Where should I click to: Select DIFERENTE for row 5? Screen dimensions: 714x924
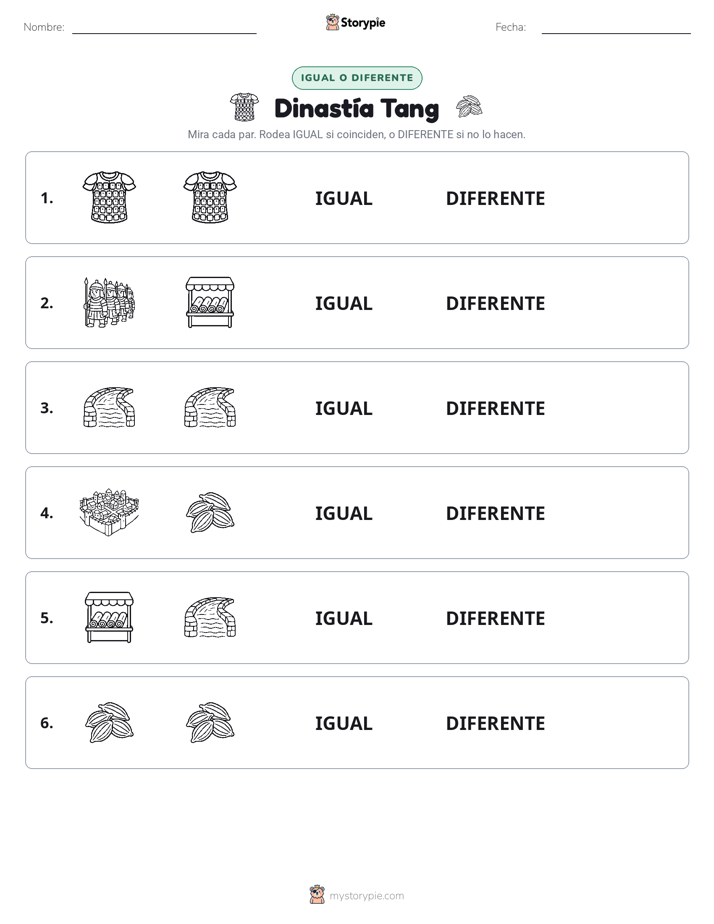(495, 618)
